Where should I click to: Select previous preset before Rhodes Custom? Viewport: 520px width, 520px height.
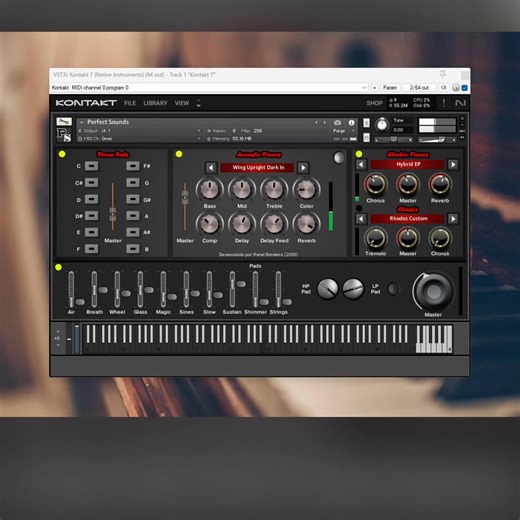coord(361,219)
